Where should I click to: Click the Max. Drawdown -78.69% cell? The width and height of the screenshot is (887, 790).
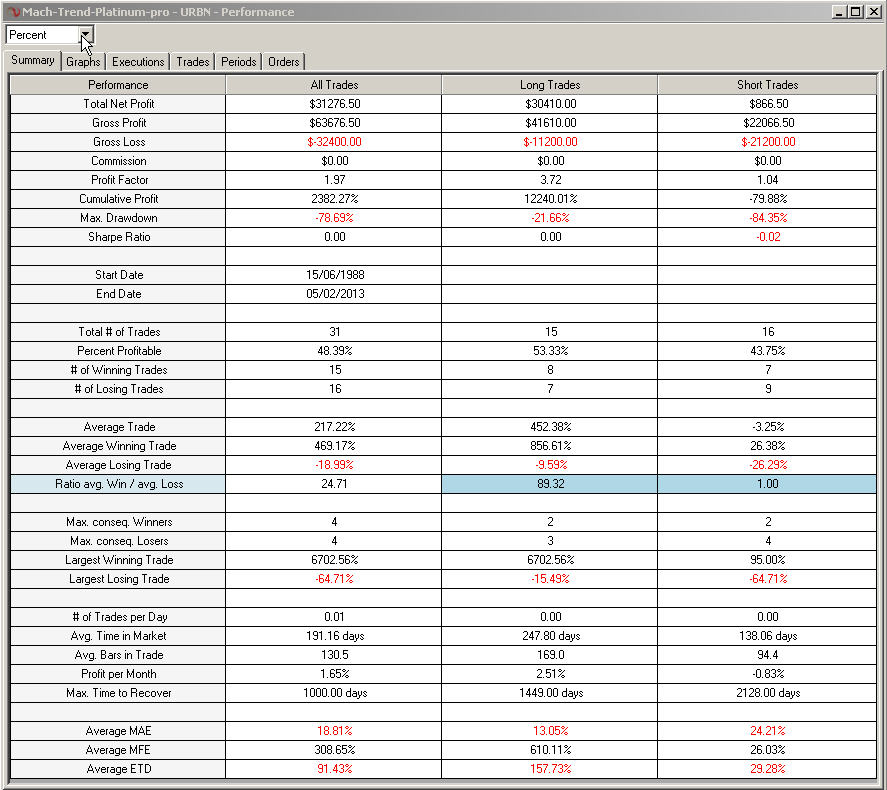point(334,217)
